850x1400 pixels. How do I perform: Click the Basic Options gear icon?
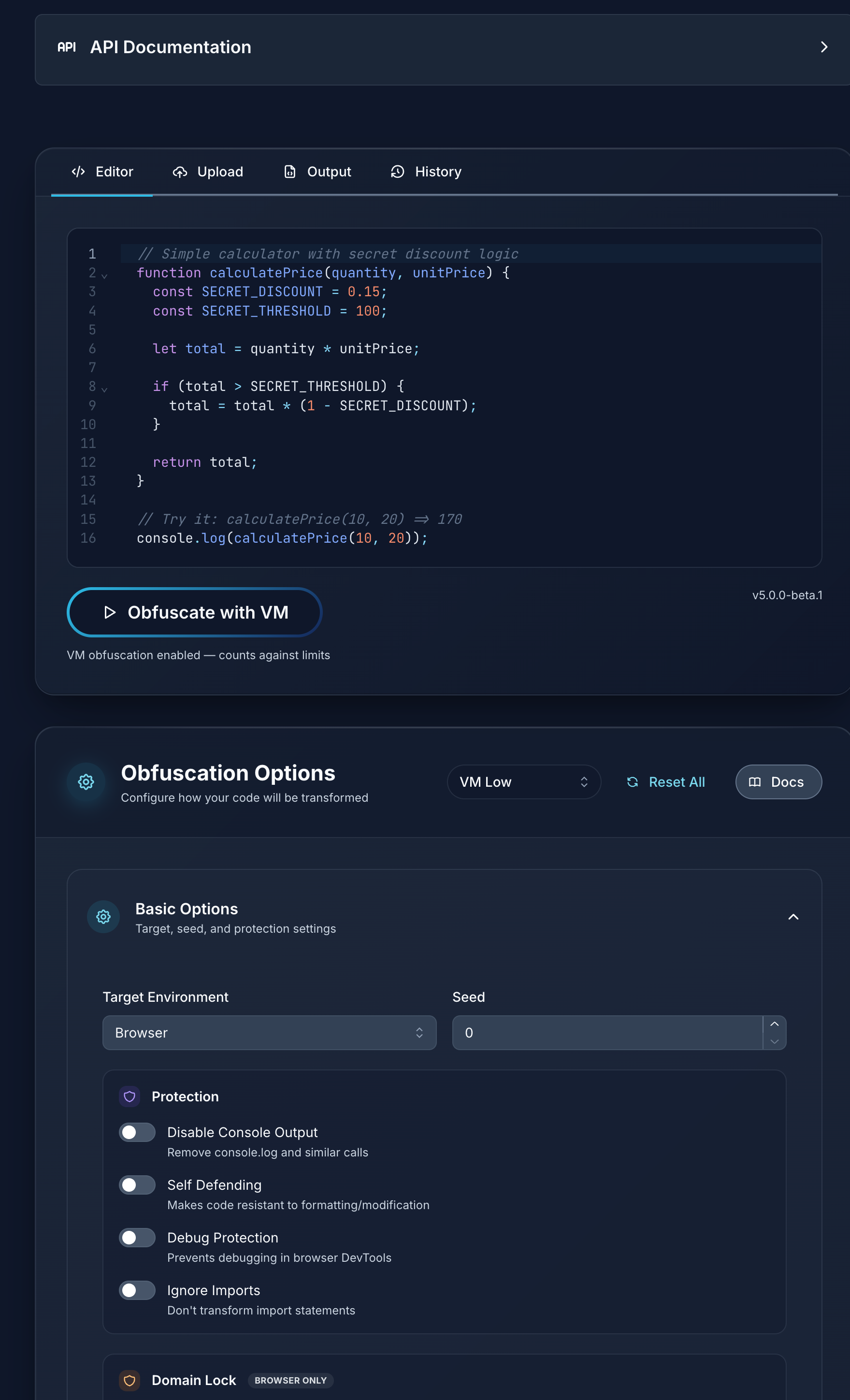(x=103, y=916)
